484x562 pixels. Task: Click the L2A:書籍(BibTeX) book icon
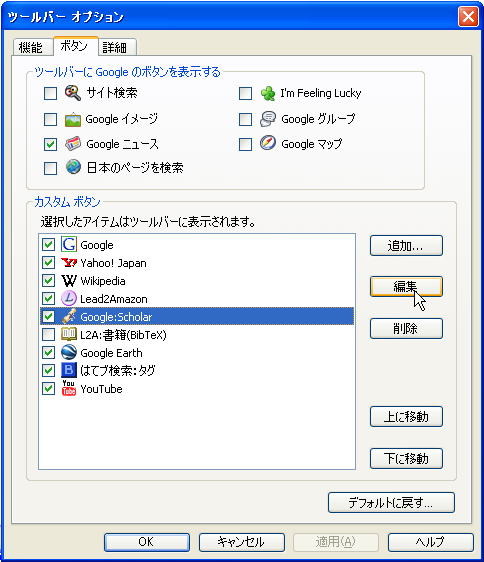click(68, 334)
